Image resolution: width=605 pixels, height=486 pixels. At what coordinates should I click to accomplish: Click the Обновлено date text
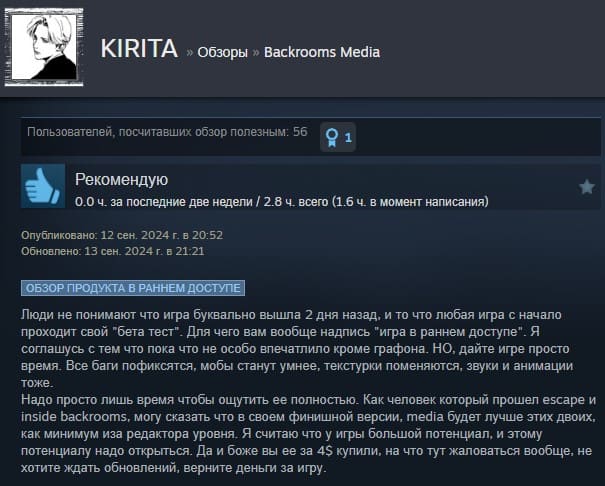pos(113,251)
